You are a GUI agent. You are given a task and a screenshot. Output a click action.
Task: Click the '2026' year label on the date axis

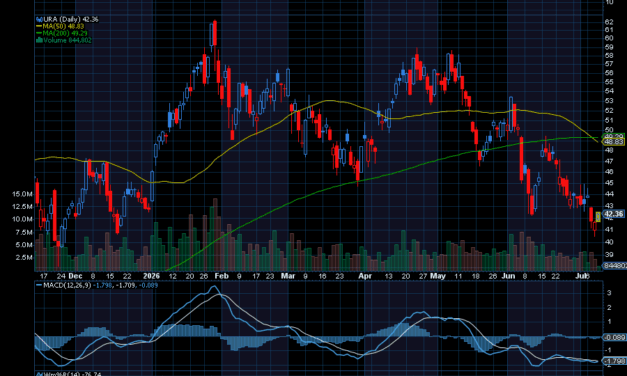coord(151,276)
